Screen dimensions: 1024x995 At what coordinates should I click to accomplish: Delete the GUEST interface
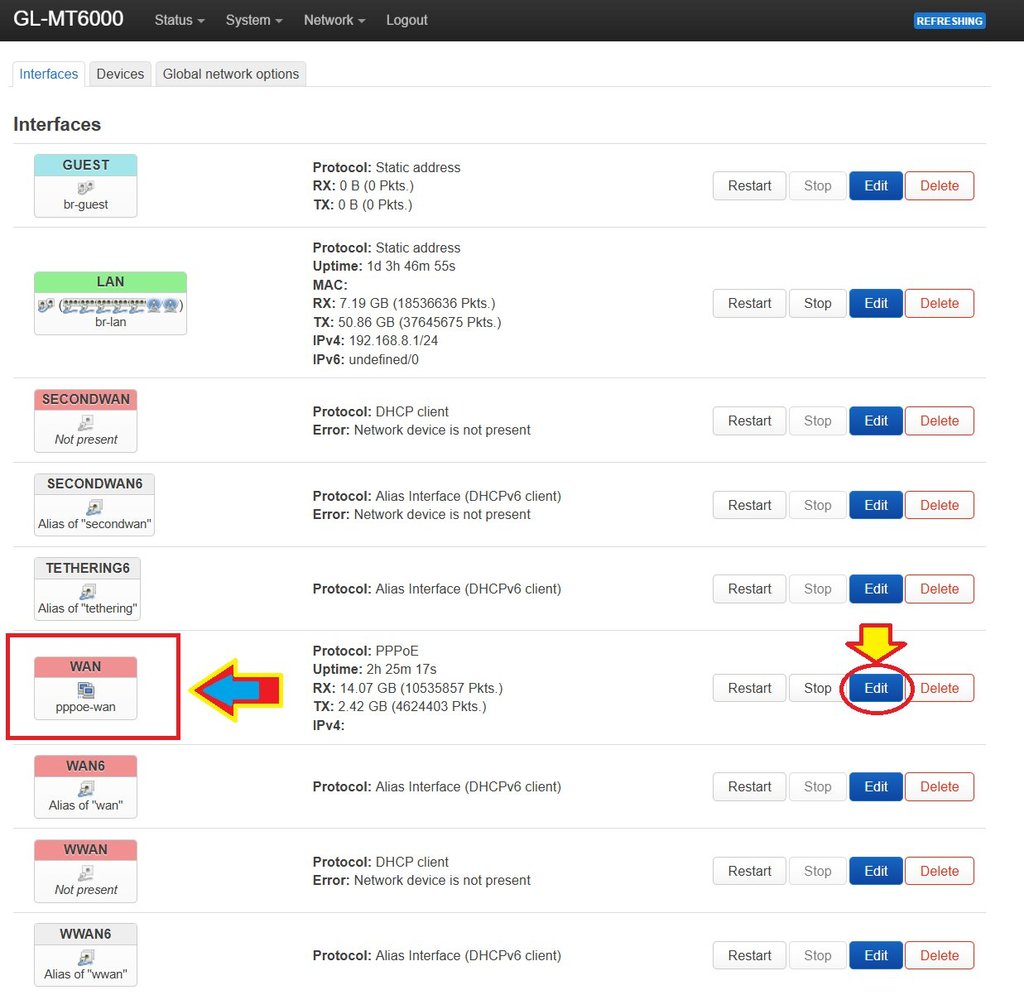pos(939,185)
